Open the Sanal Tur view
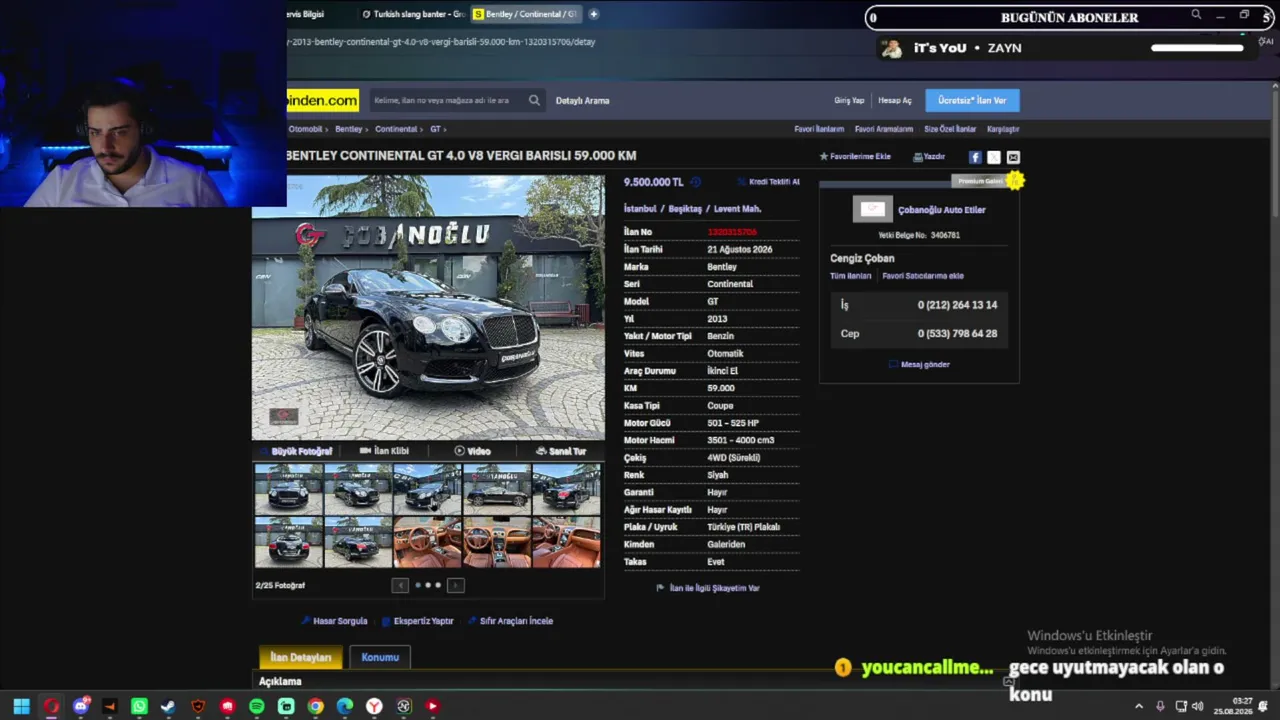Screen dimensions: 1280x720 pos(561,451)
